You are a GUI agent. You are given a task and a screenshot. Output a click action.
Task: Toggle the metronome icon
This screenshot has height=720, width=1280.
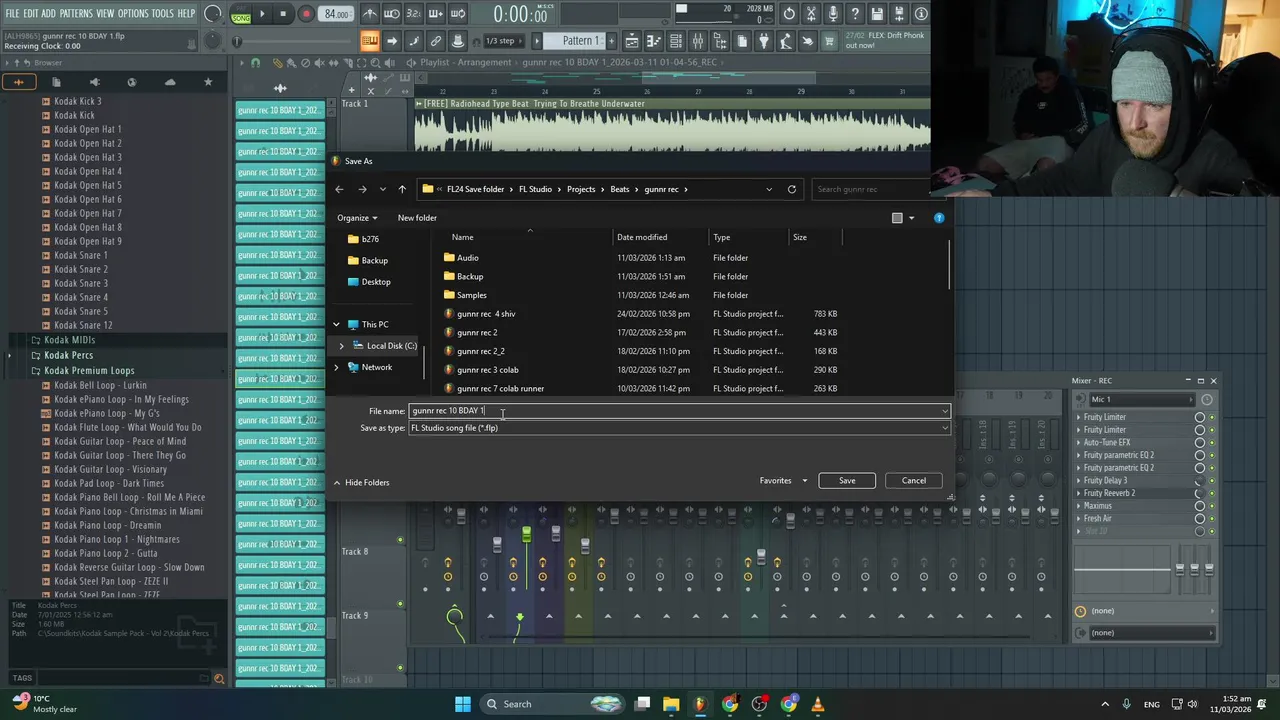point(370,14)
